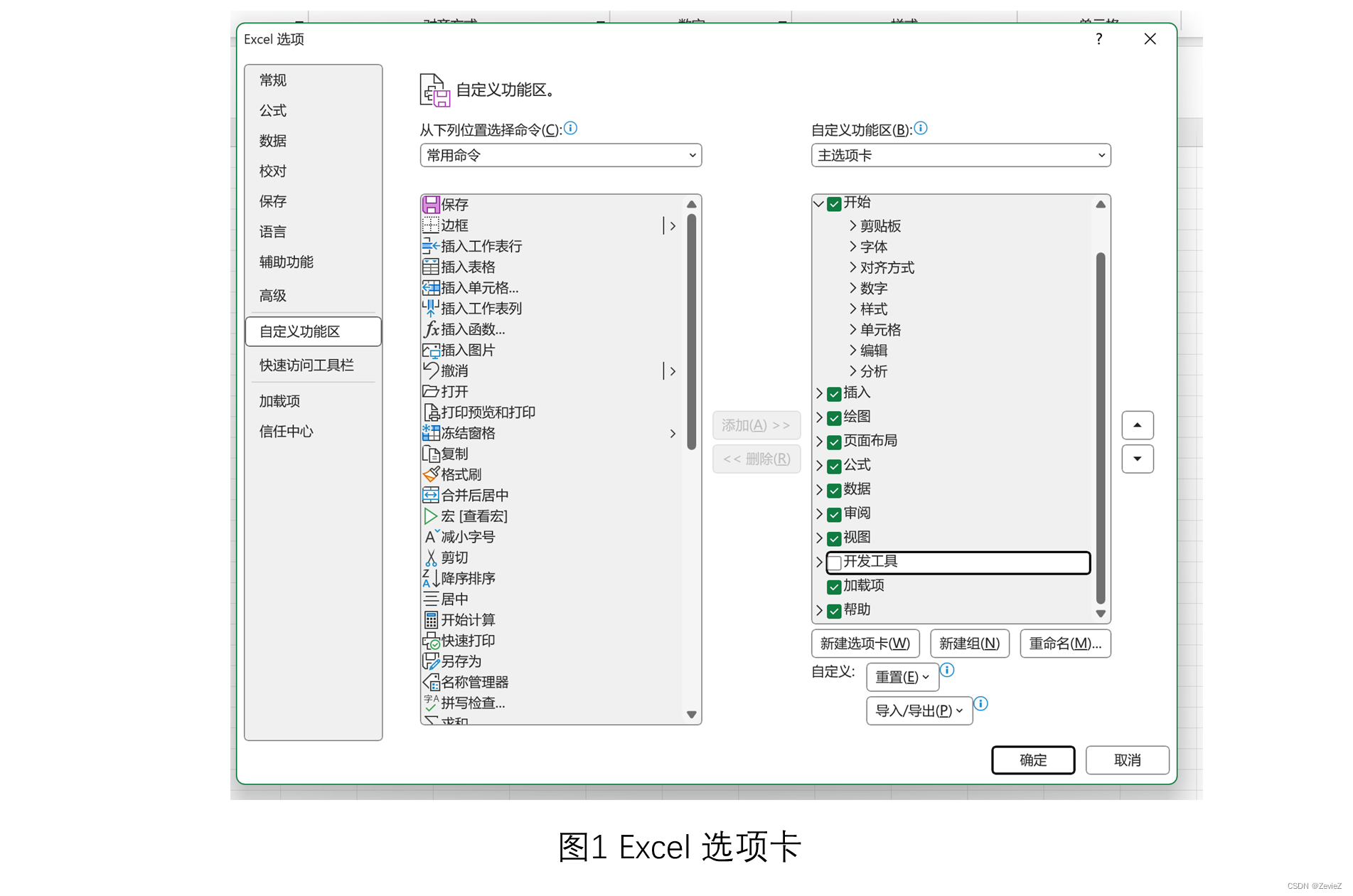Select the 保存 save command icon
The width and height of the screenshot is (1353, 896).
click(431, 205)
